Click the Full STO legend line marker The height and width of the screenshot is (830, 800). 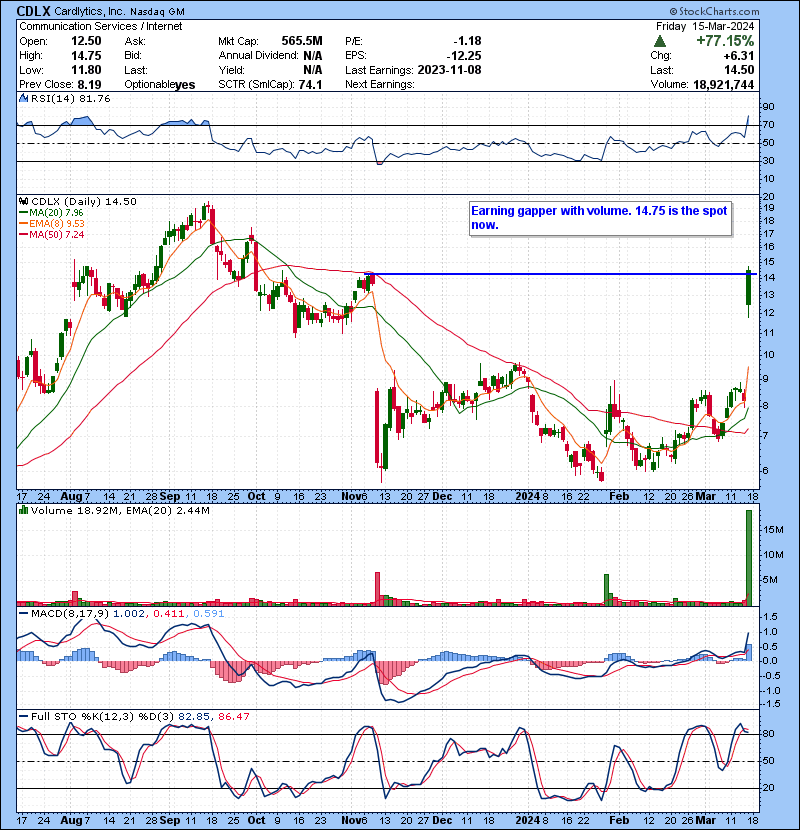(23, 716)
